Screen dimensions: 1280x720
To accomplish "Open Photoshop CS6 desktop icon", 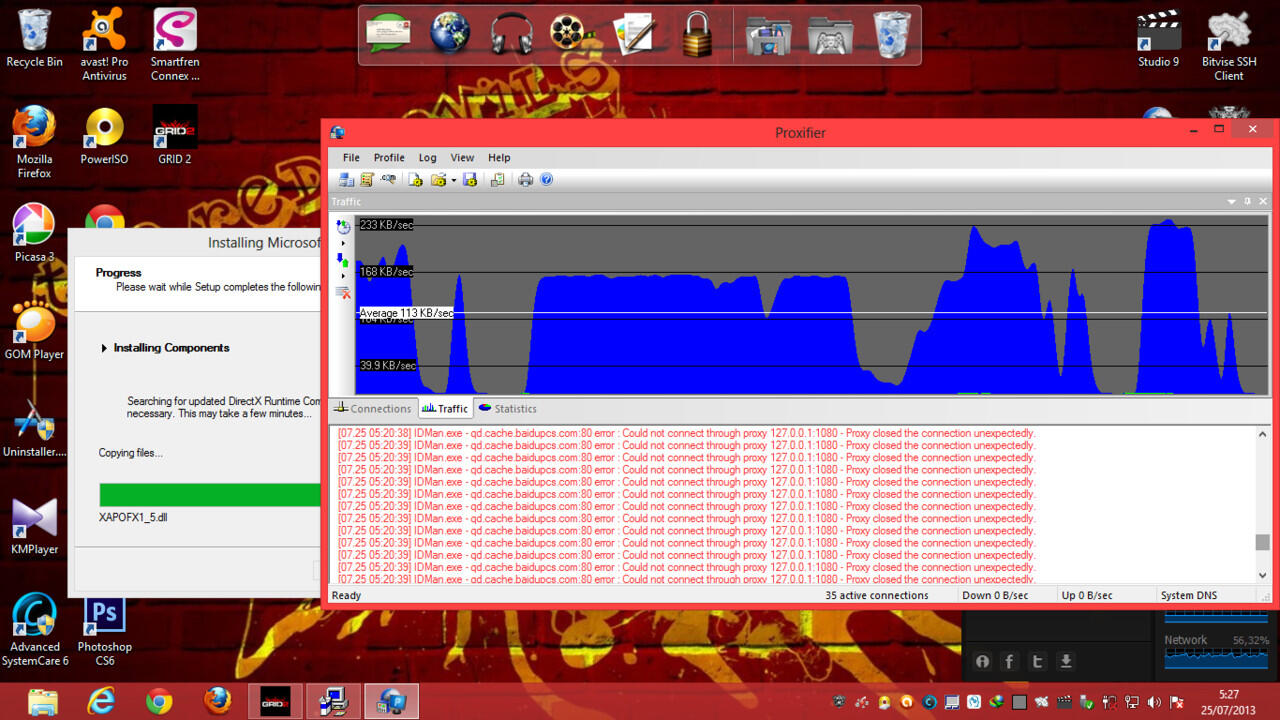I will [x=105, y=630].
